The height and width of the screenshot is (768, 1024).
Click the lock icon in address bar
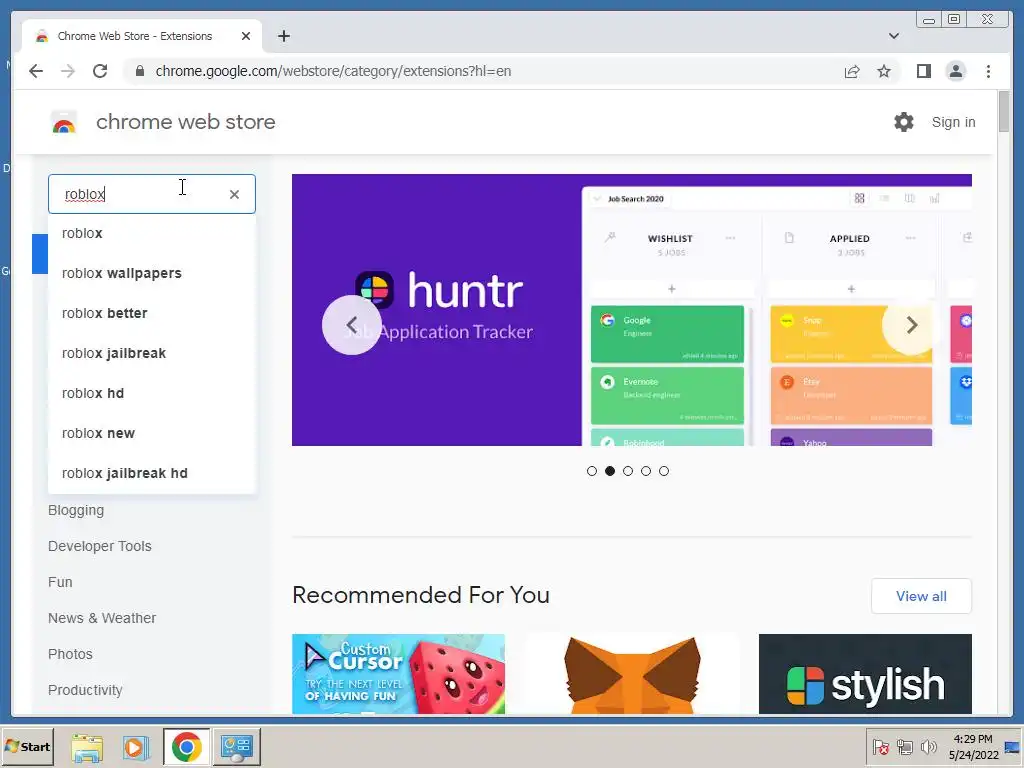pyautogui.click(x=140, y=71)
